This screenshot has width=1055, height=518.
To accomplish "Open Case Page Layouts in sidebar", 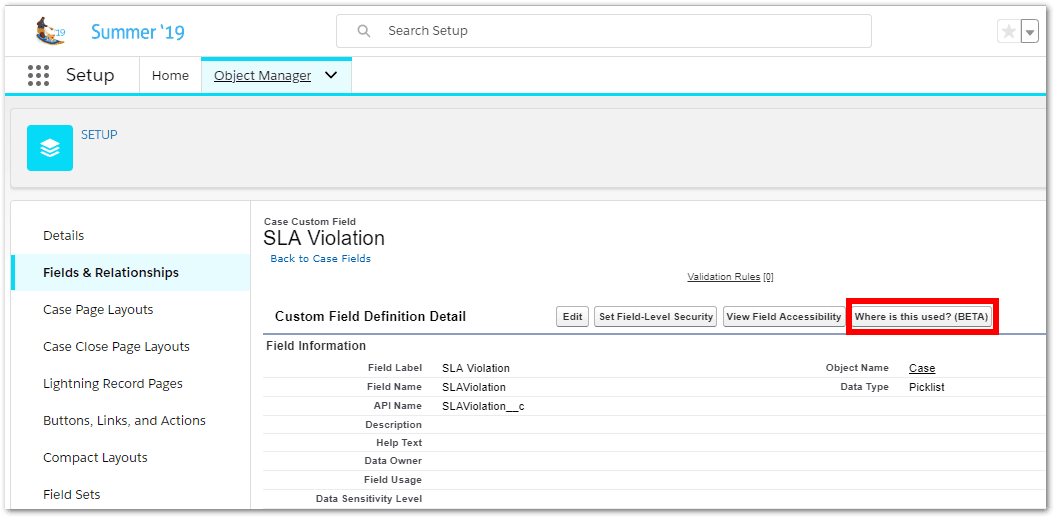I will click(96, 310).
